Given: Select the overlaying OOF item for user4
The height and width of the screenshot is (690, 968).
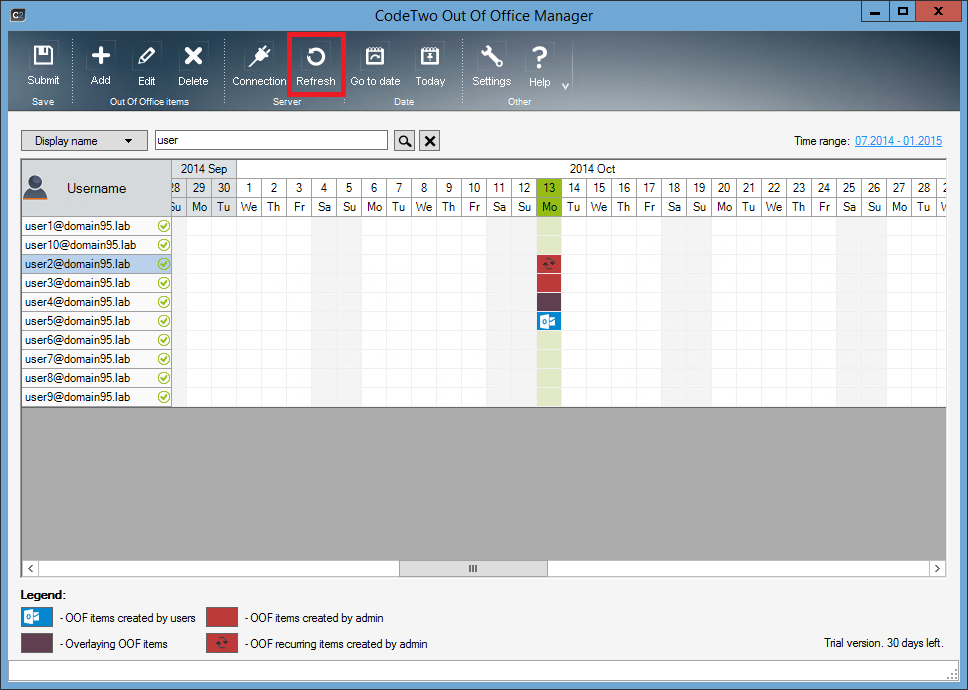Looking at the screenshot, I should point(549,302).
